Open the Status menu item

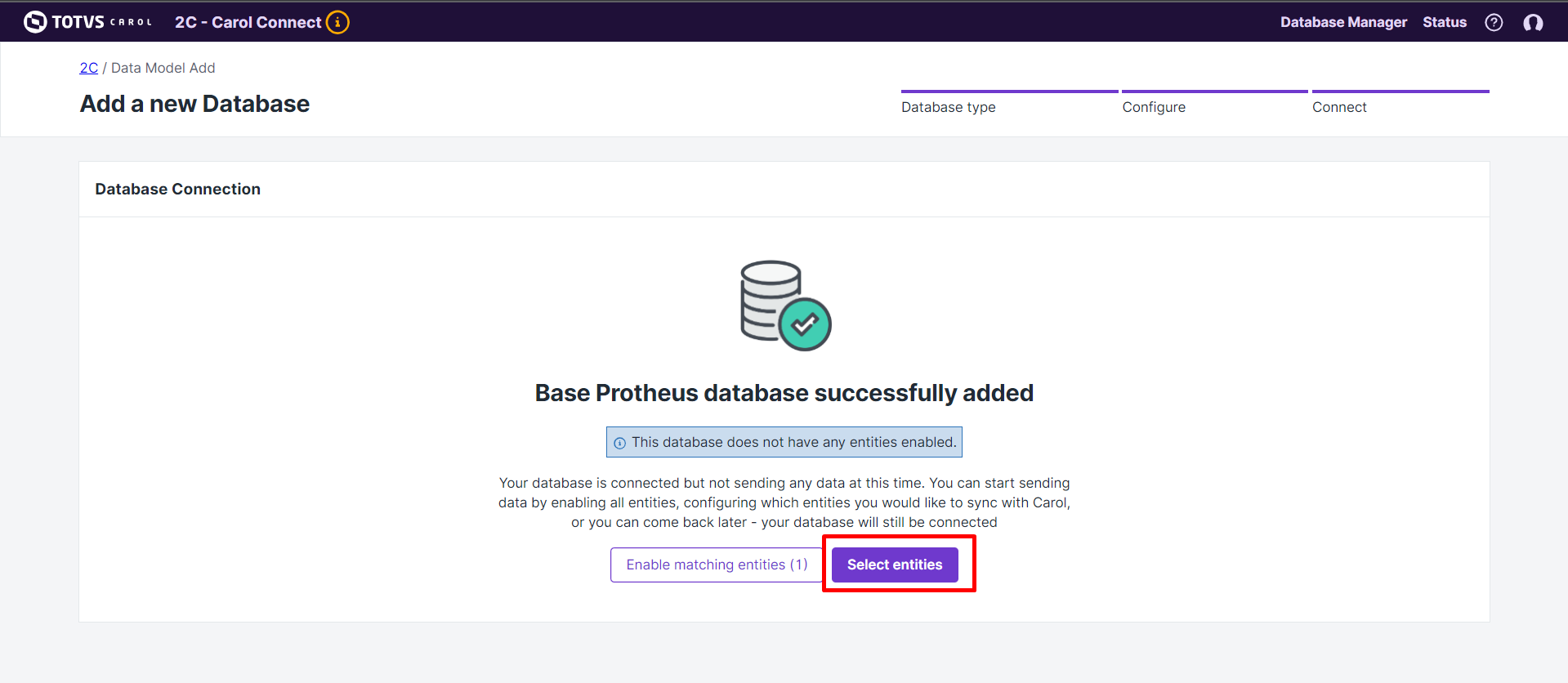point(1444,22)
